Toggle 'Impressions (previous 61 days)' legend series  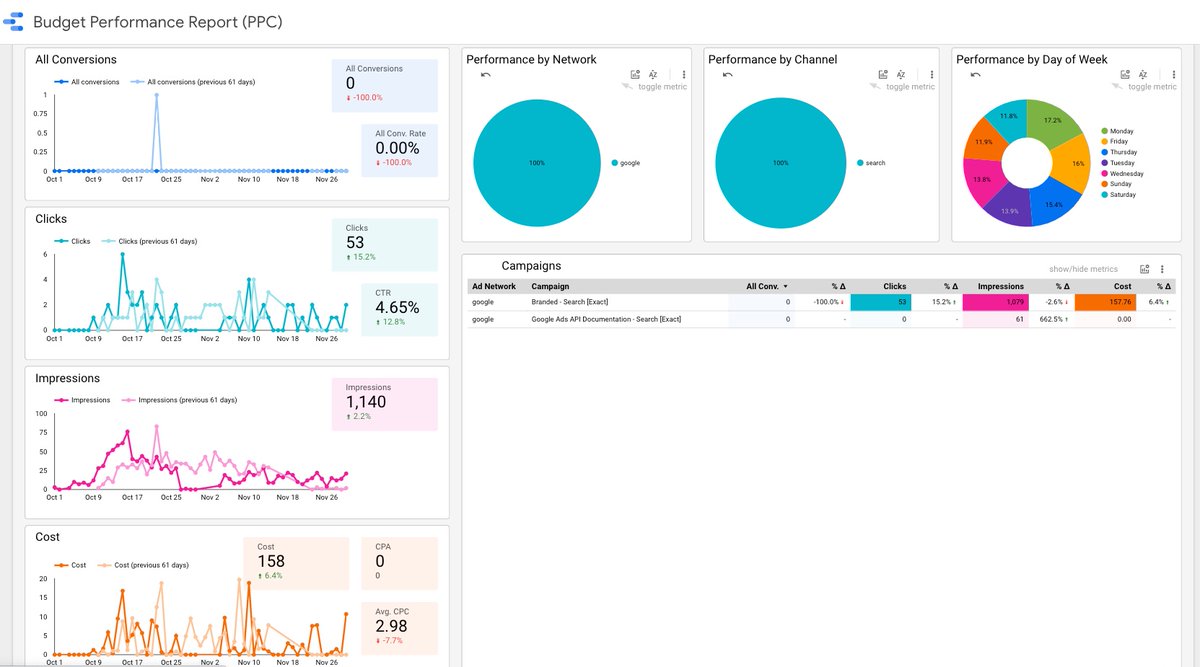[180, 400]
